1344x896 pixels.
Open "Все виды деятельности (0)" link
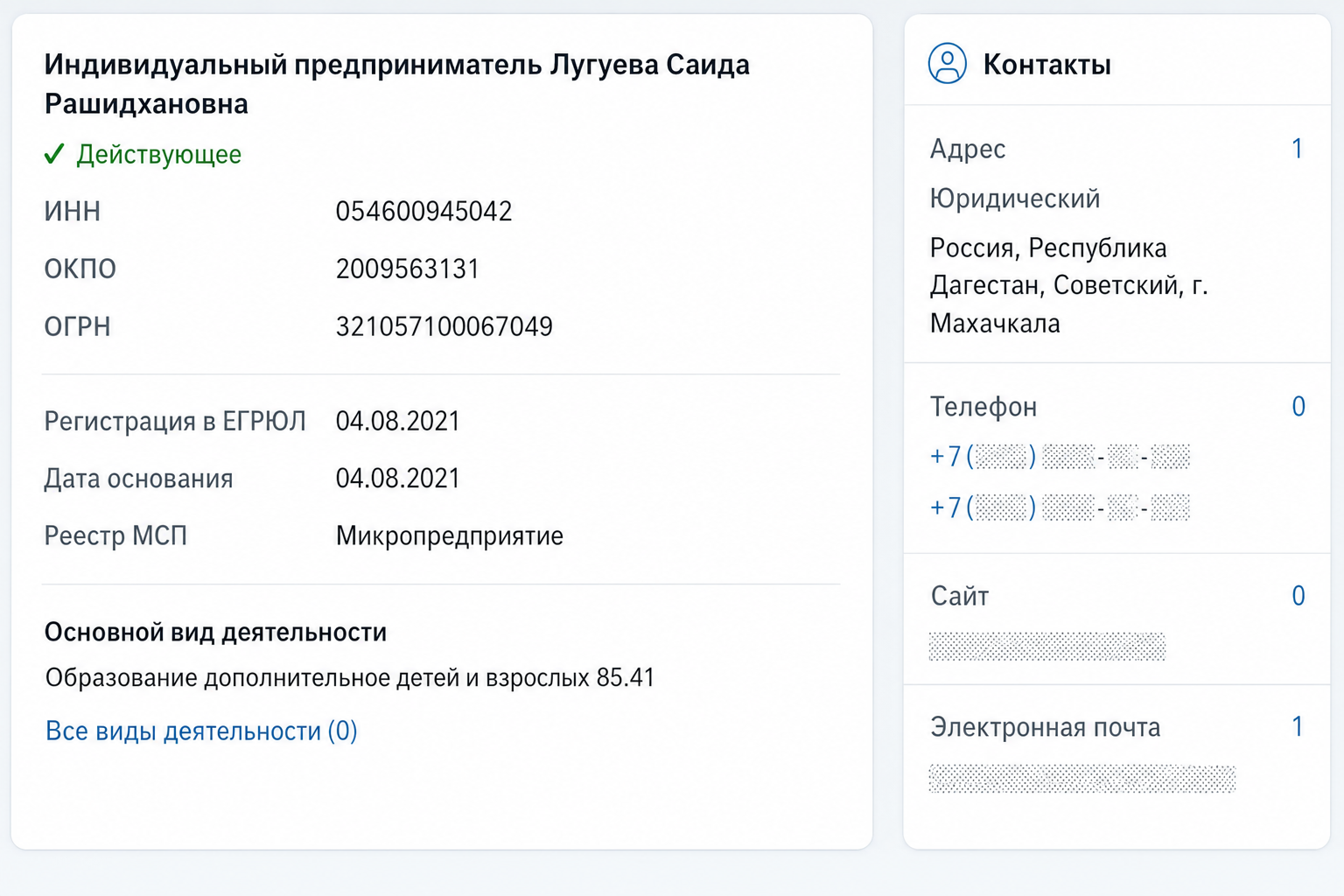201,731
